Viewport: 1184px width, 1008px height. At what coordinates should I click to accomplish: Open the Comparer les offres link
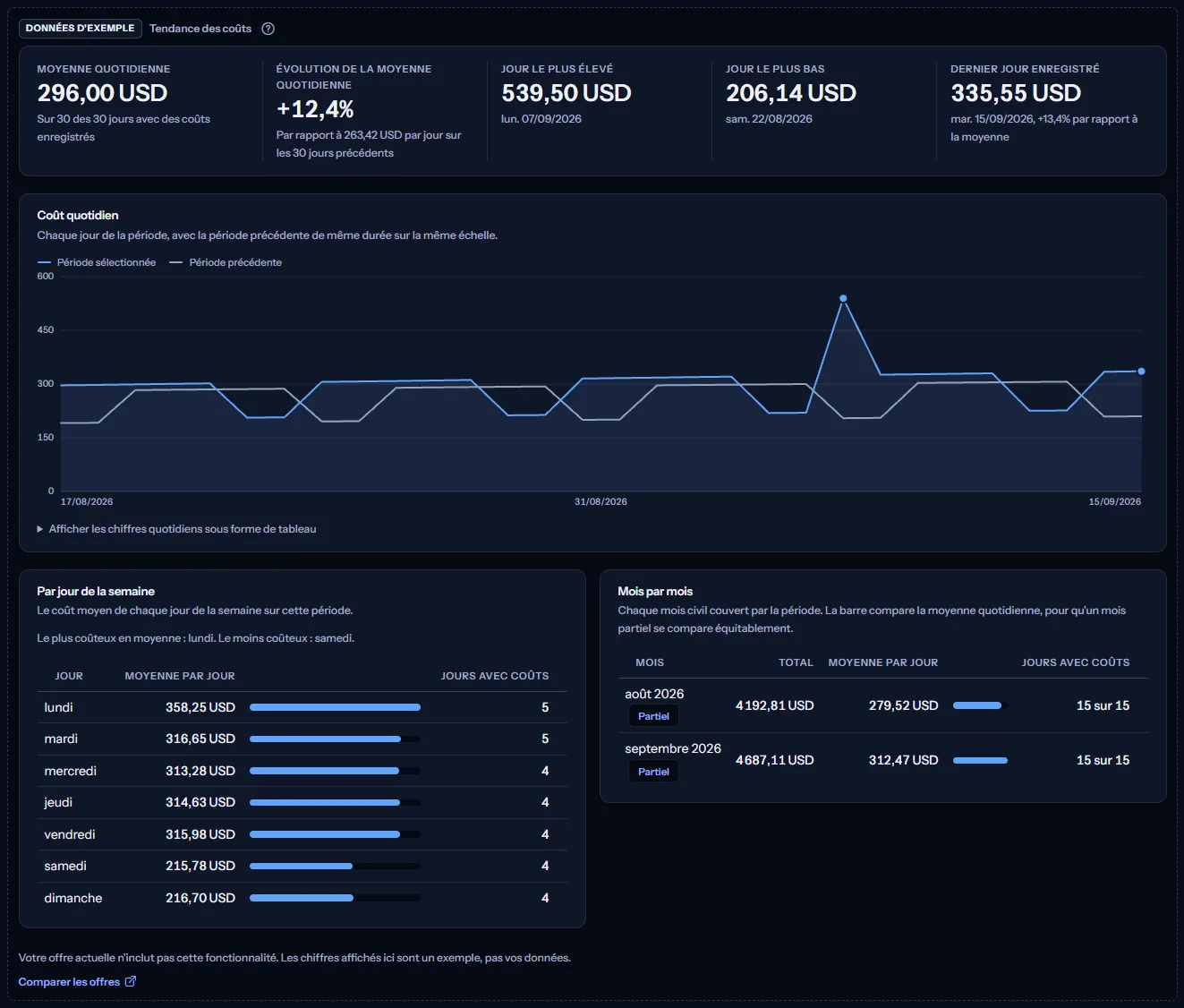pyautogui.click(x=77, y=982)
